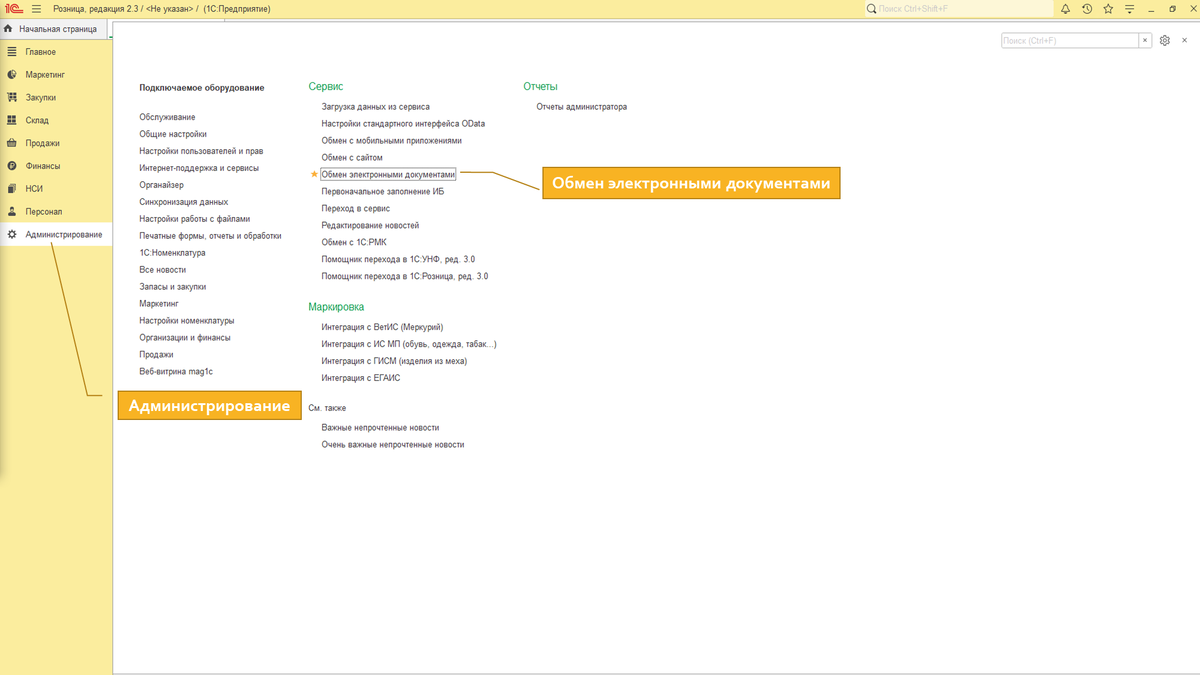Clear the panel search field
The height and width of the screenshot is (675, 1200).
(1145, 41)
